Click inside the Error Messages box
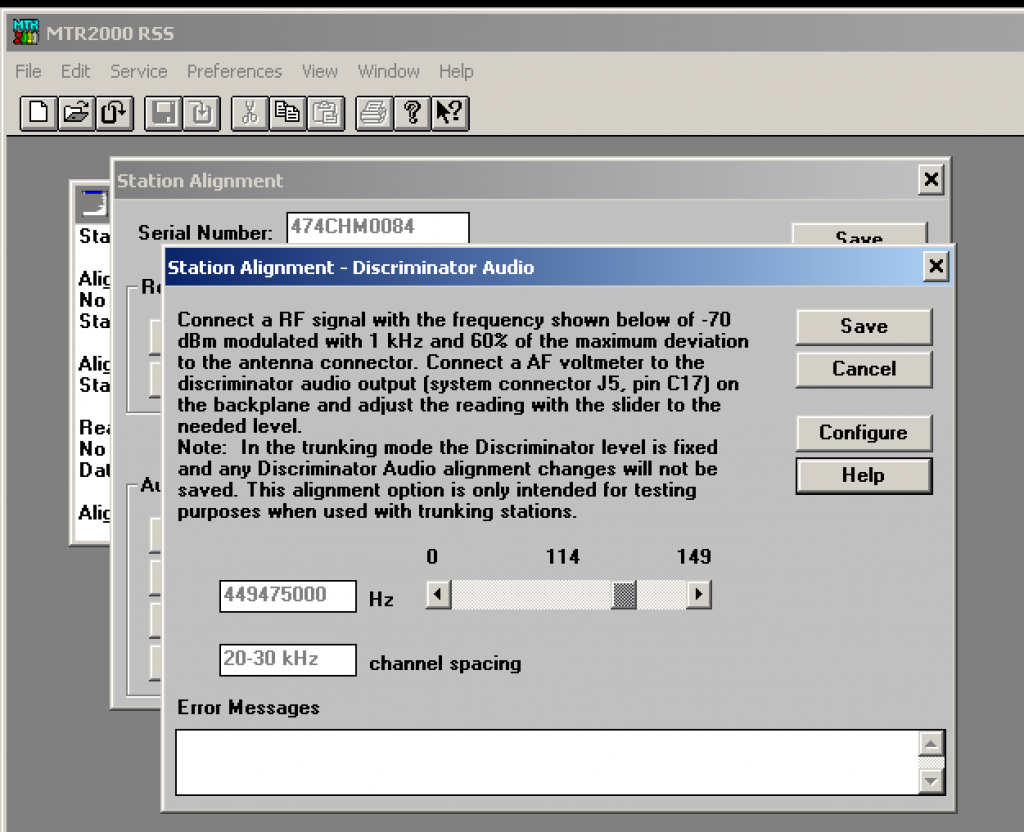 tap(547, 762)
